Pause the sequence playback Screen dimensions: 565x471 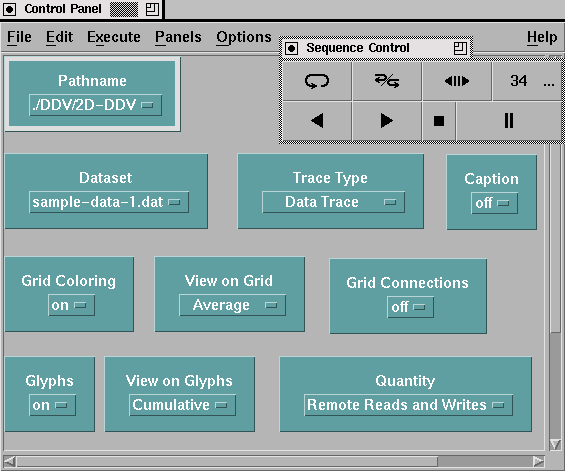click(508, 121)
